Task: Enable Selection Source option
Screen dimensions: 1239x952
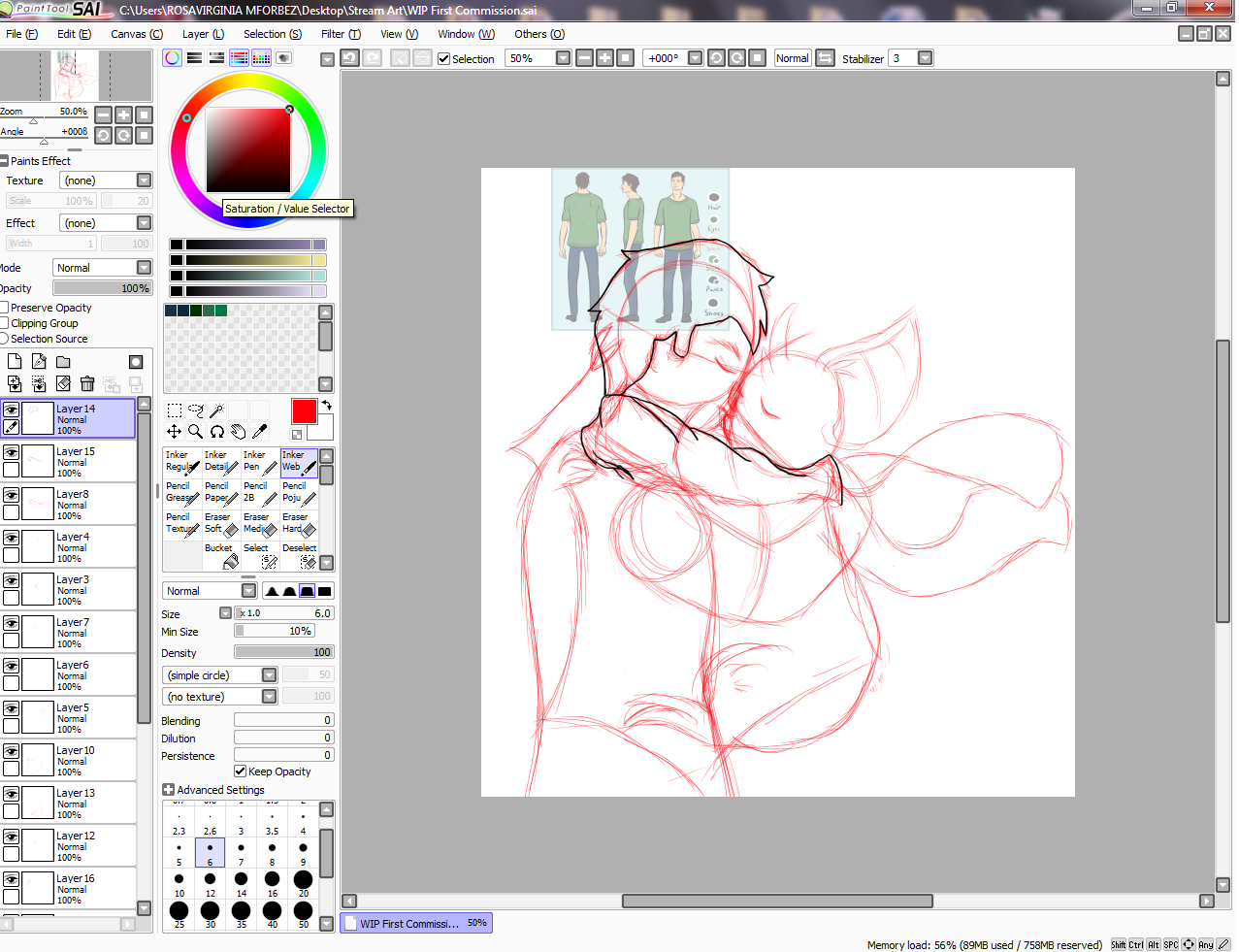Action: [4, 339]
